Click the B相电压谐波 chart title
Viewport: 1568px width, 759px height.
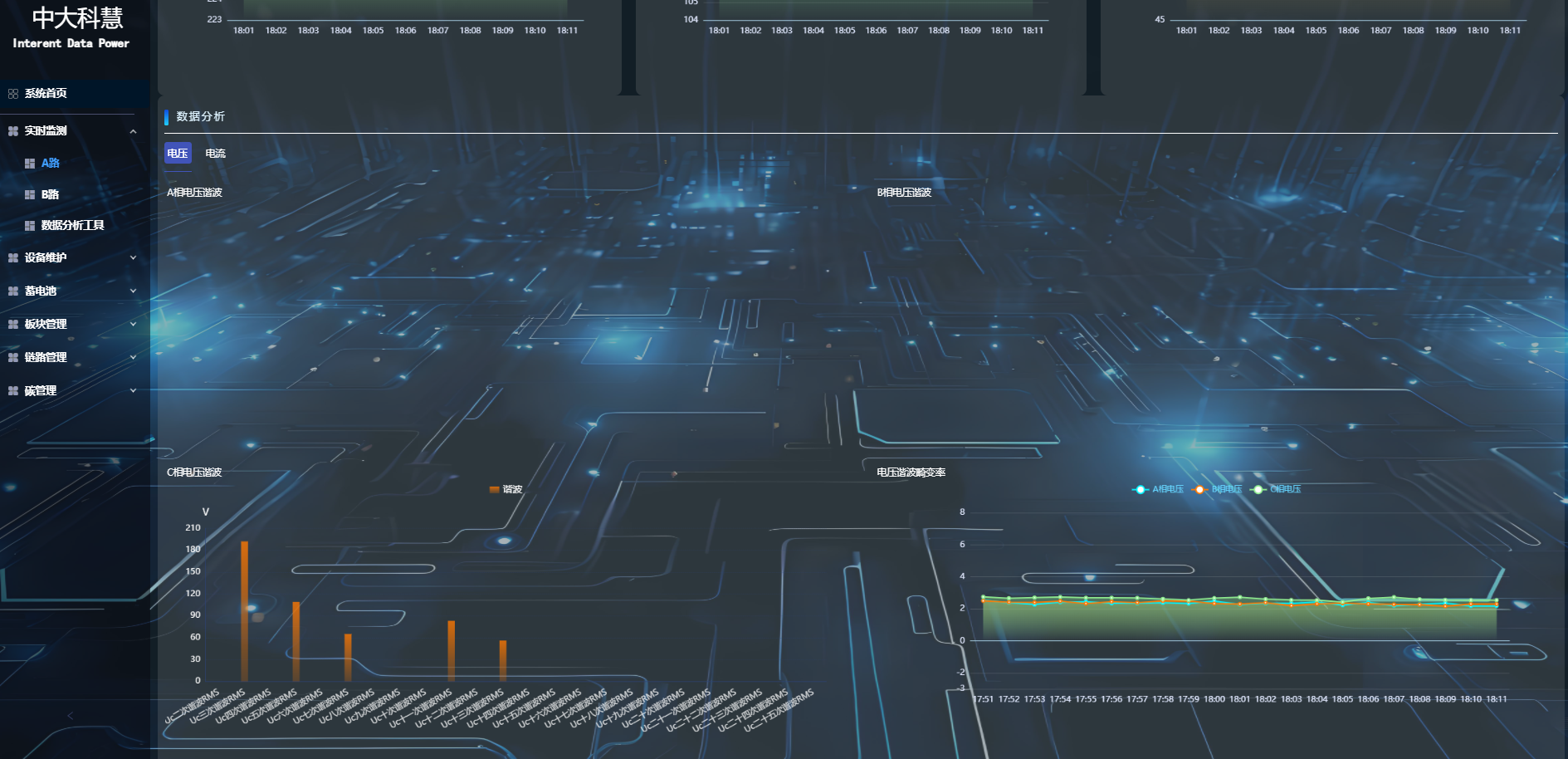click(905, 193)
